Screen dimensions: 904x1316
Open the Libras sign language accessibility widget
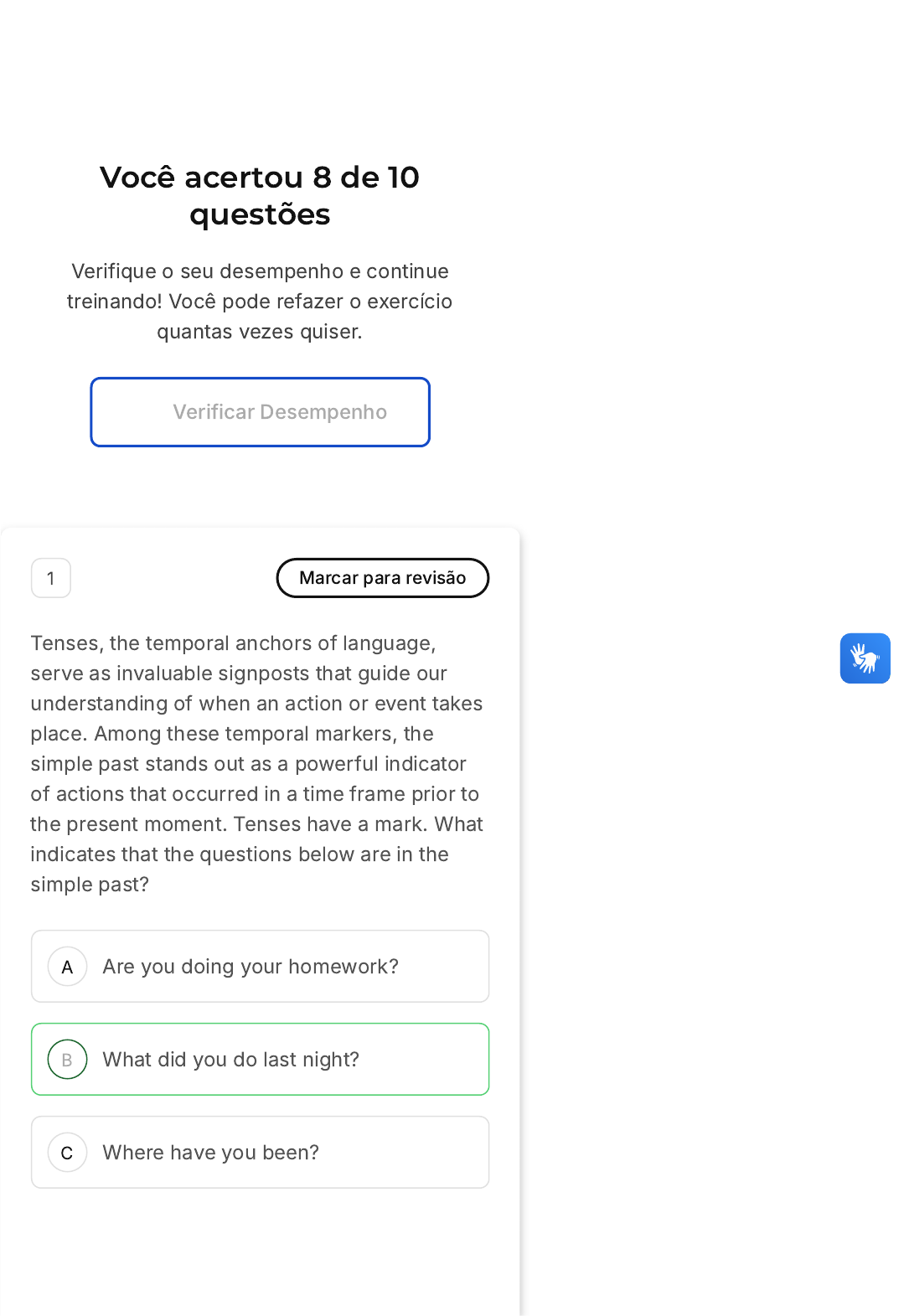coord(865,658)
